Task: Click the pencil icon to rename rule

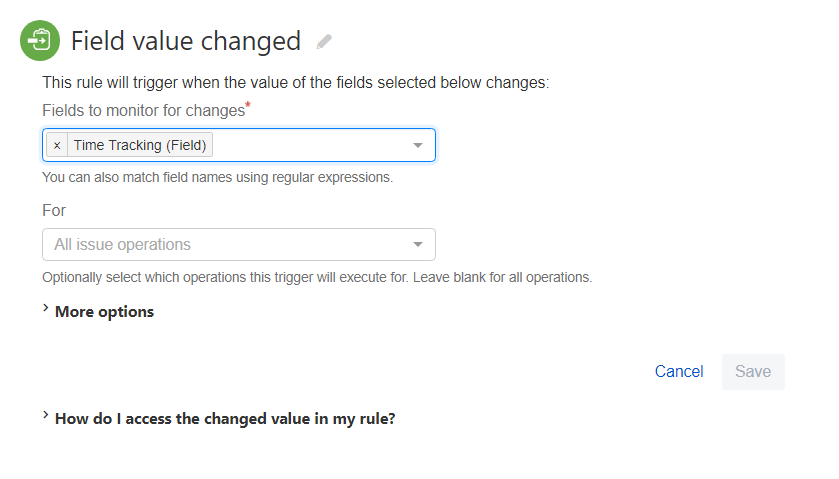Action: (324, 42)
